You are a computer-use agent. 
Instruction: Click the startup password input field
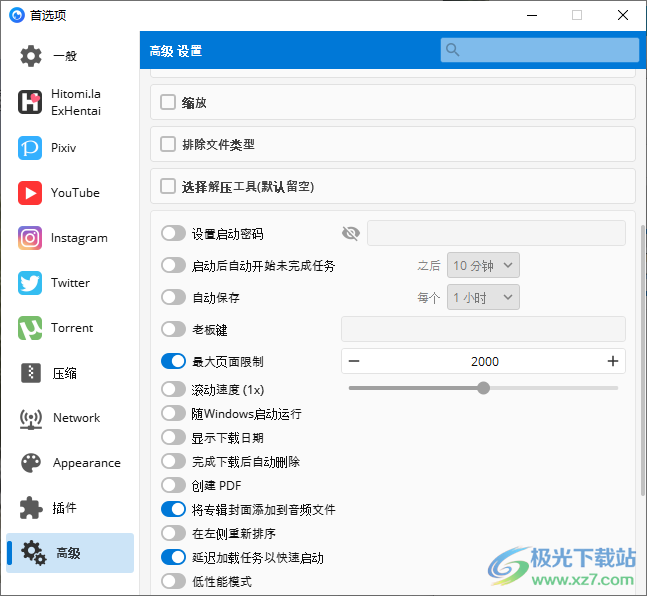(x=496, y=233)
